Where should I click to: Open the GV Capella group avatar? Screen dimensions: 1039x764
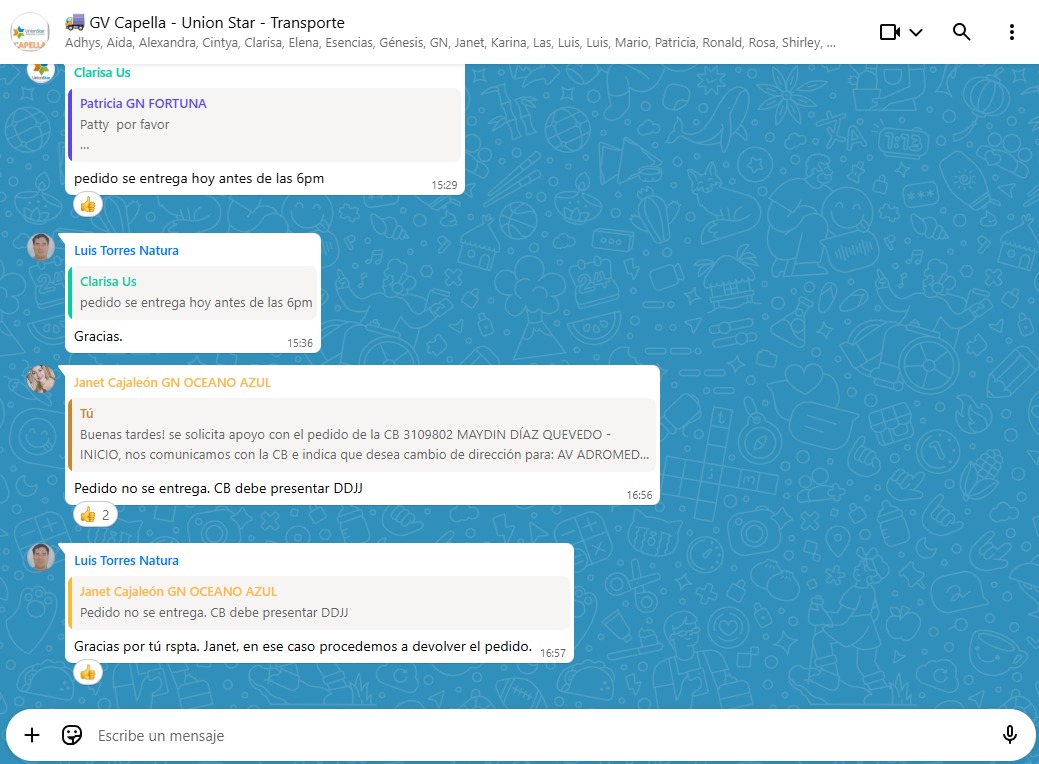[30, 32]
